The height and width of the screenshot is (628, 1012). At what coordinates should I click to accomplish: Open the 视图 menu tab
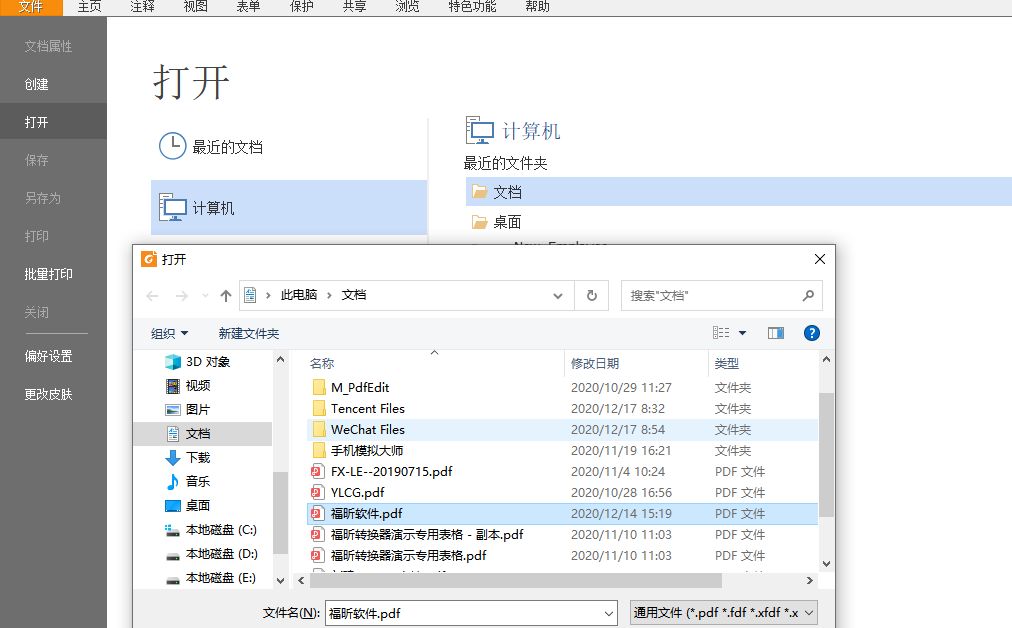tap(194, 7)
